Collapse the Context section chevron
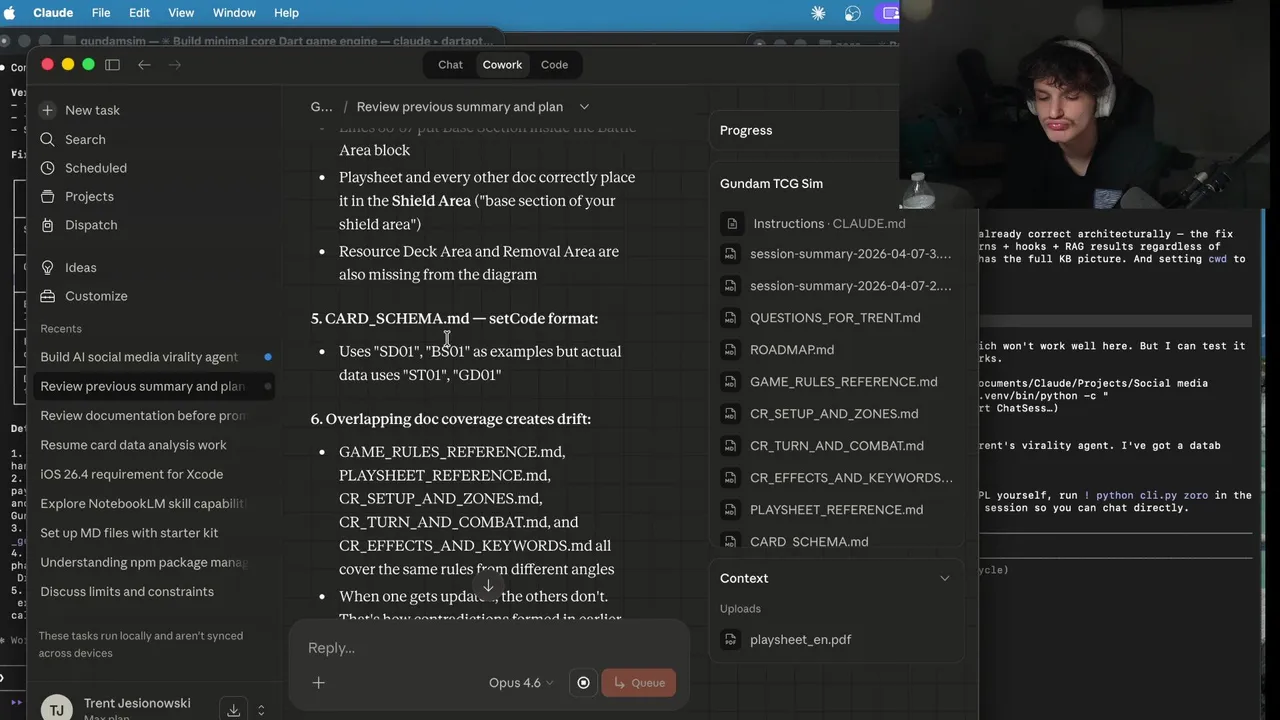 [x=944, y=578]
